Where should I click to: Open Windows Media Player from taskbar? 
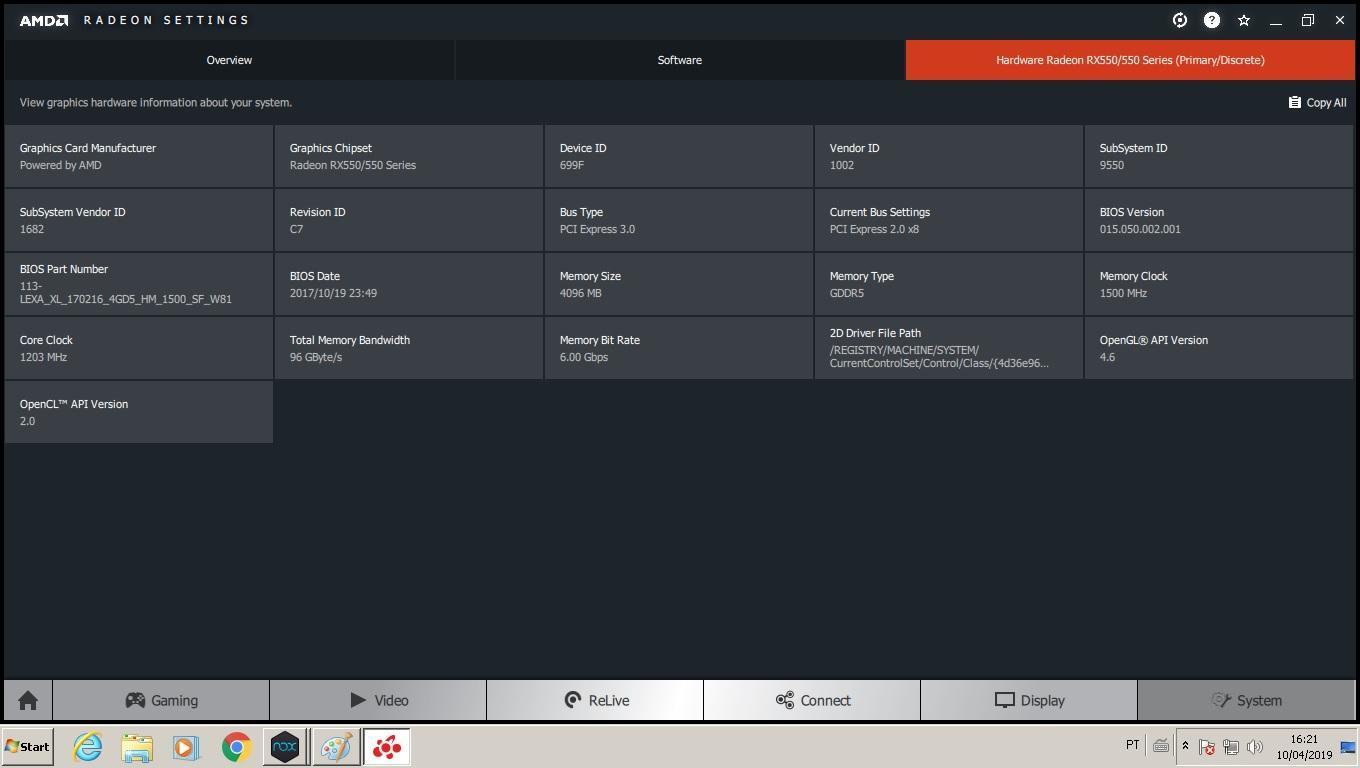coord(186,747)
